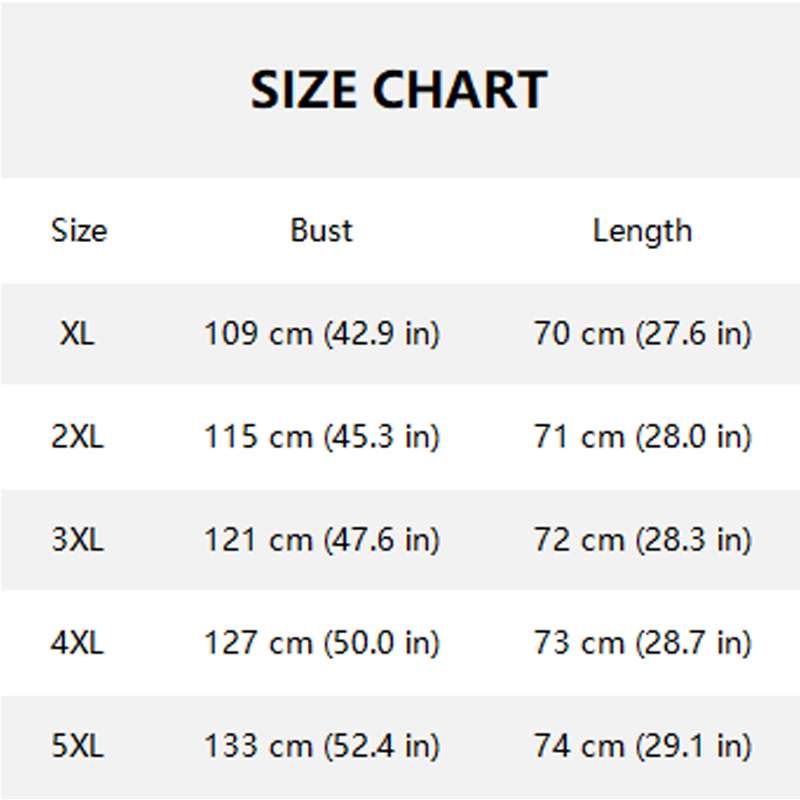Click the 5XL size label
The image size is (800, 800).
point(77,746)
